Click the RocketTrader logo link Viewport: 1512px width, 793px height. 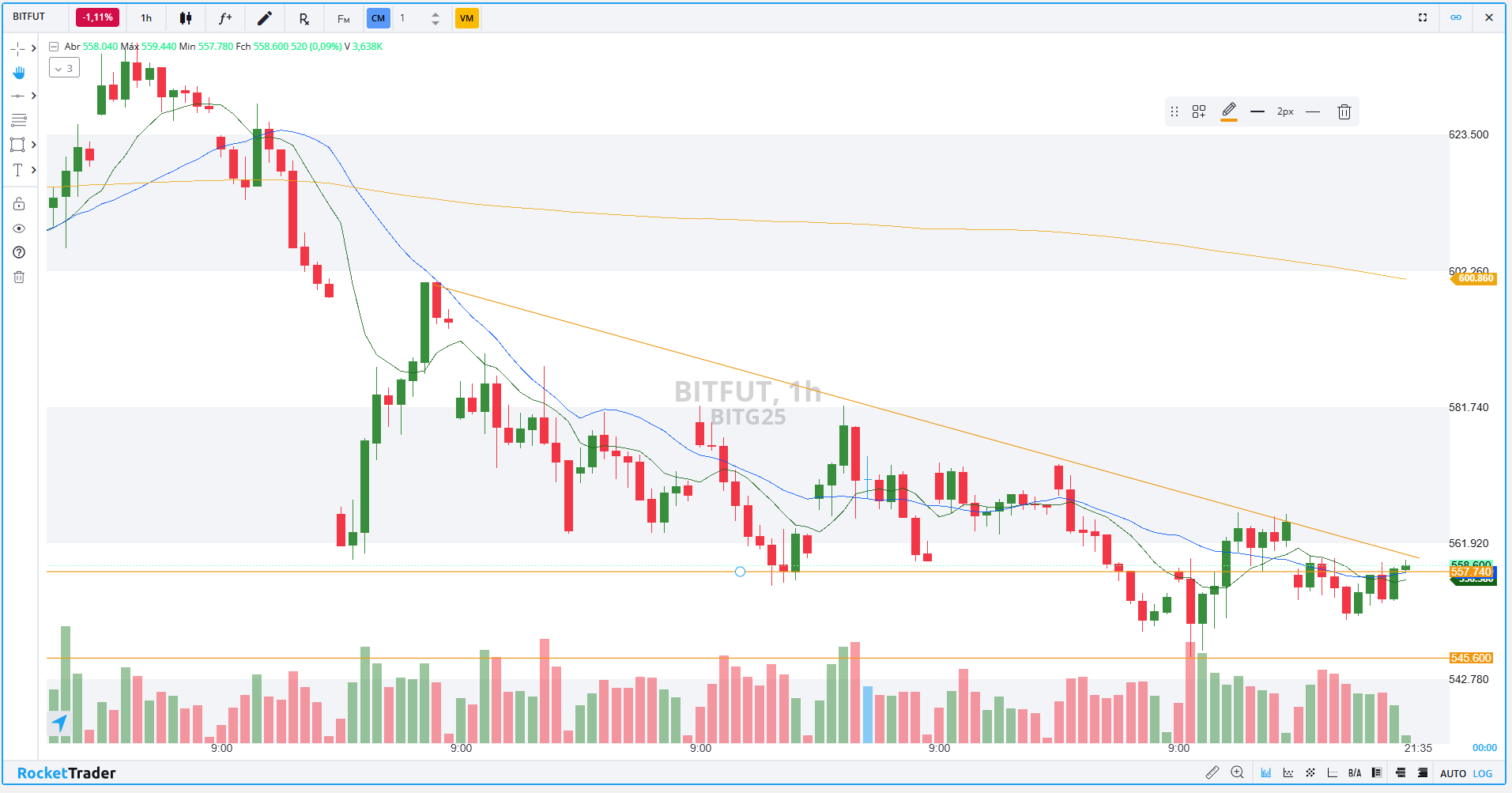pyautogui.click(x=67, y=772)
